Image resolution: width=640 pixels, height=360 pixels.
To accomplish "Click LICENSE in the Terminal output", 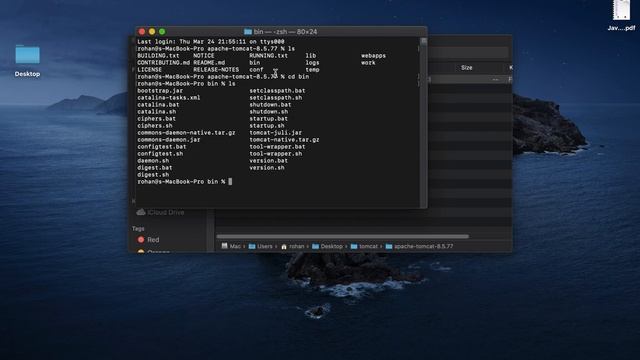I will 149,70.
